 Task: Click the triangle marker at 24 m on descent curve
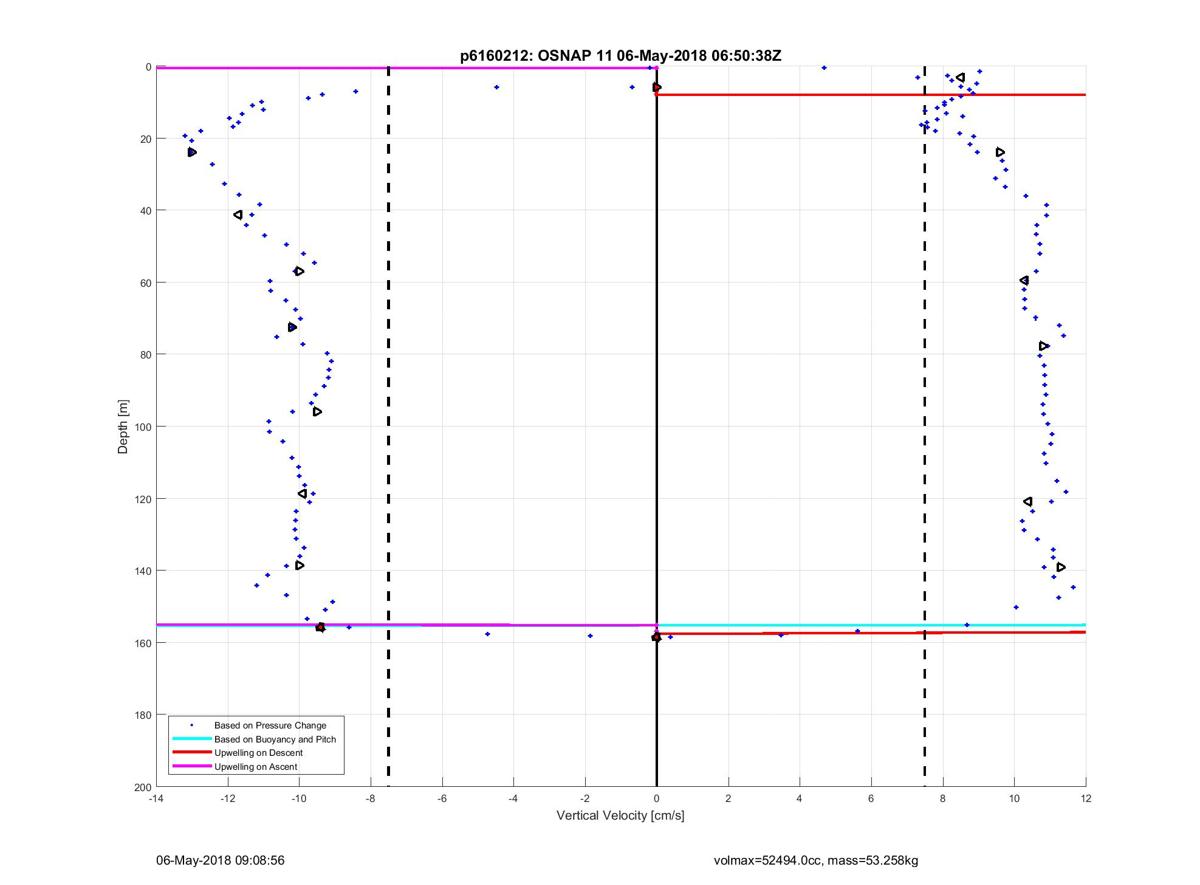(192, 152)
